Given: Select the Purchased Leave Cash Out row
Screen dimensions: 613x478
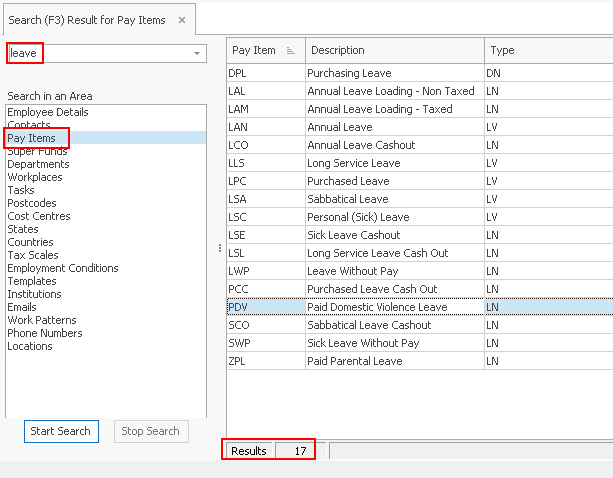Looking at the screenshot, I should [x=420, y=289].
